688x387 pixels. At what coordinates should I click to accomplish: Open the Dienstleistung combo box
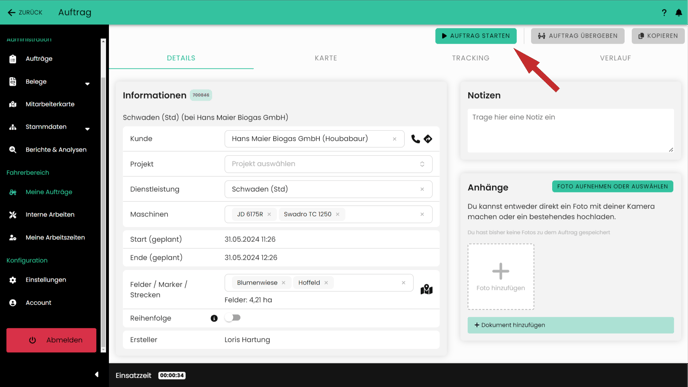pyautogui.click(x=328, y=189)
